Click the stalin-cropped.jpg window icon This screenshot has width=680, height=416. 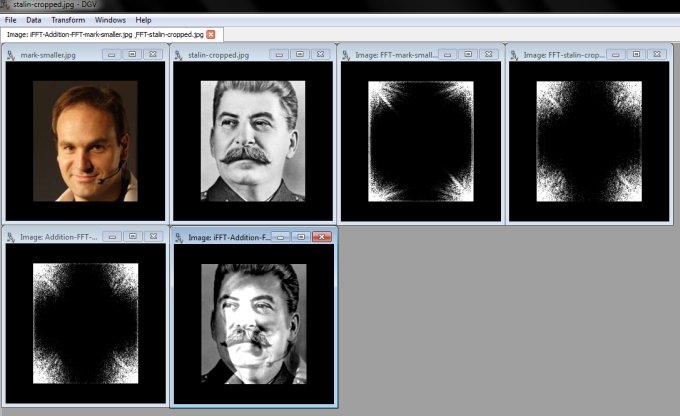pos(178,55)
